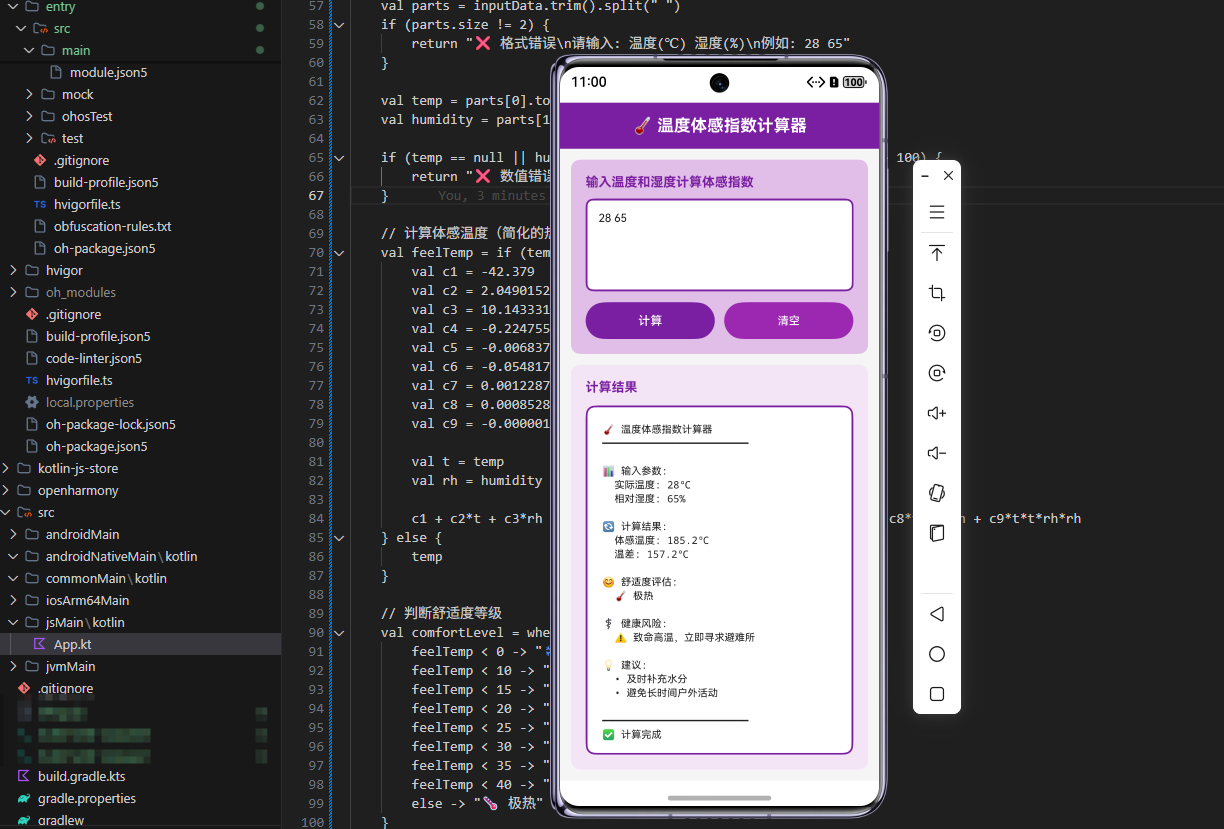Click app title 温度体感指数计算器 header
The width and height of the screenshot is (1224, 829).
point(719,125)
